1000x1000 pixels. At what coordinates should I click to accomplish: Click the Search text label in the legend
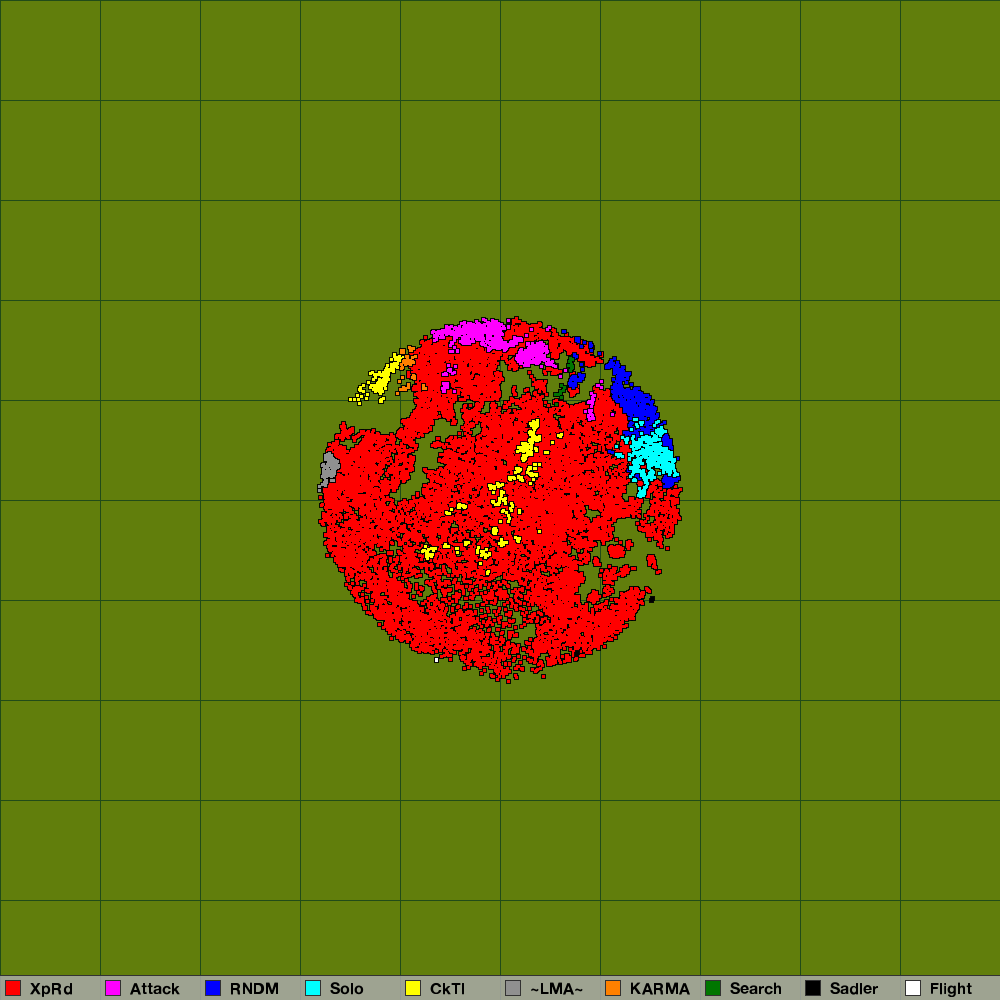756,989
